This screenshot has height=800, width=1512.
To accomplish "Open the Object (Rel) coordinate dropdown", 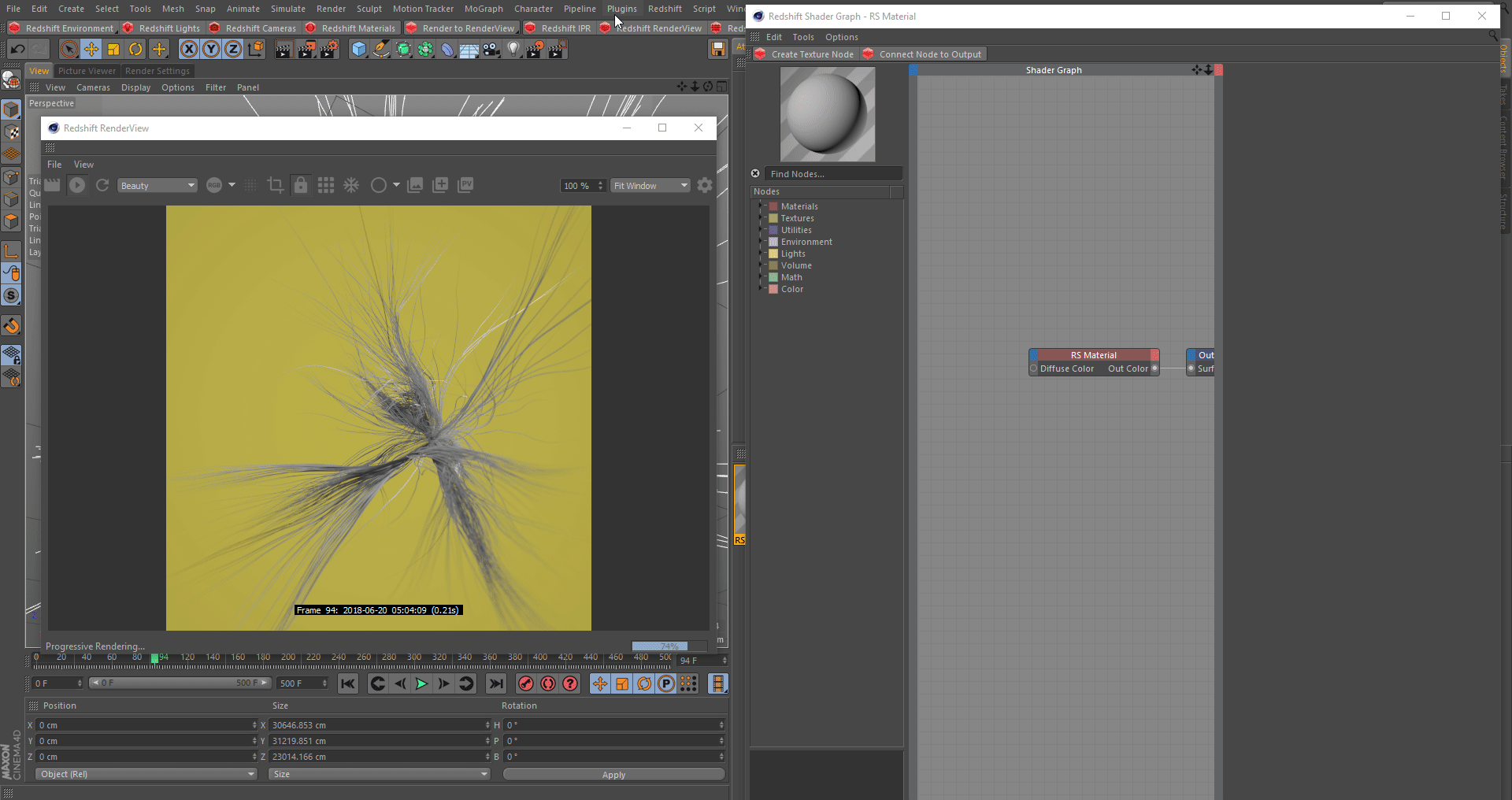I will (146, 774).
